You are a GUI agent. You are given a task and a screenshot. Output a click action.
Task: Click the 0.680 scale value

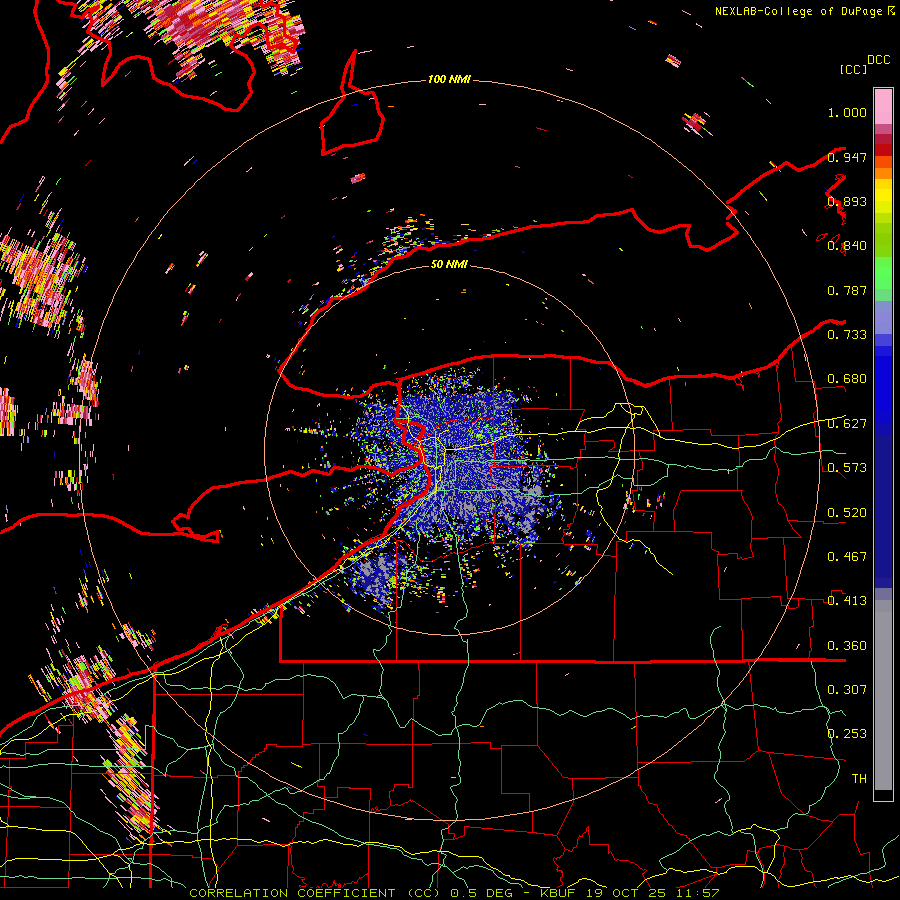(x=847, y=379)
